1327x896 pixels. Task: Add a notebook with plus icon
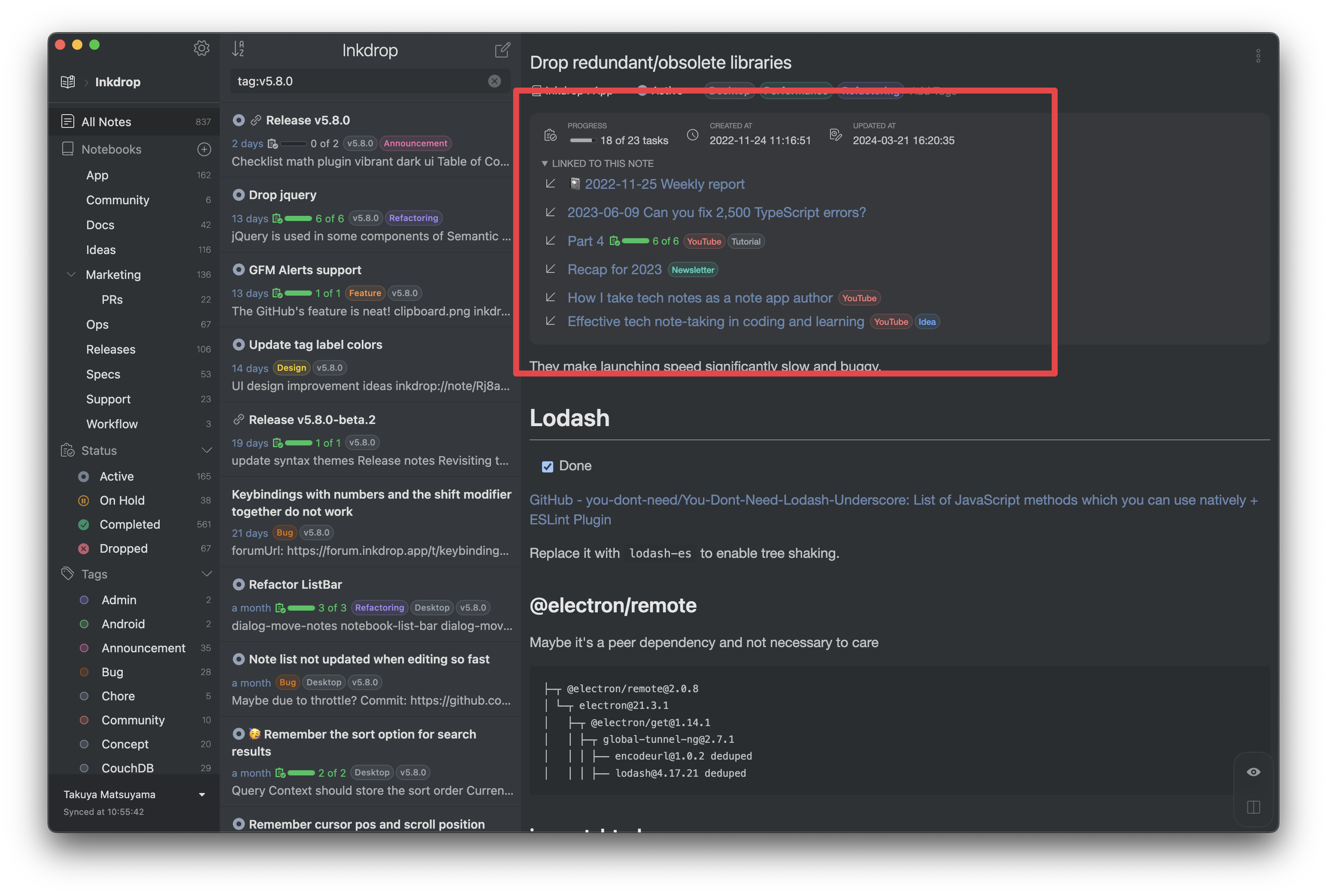(x=204, y=150)
